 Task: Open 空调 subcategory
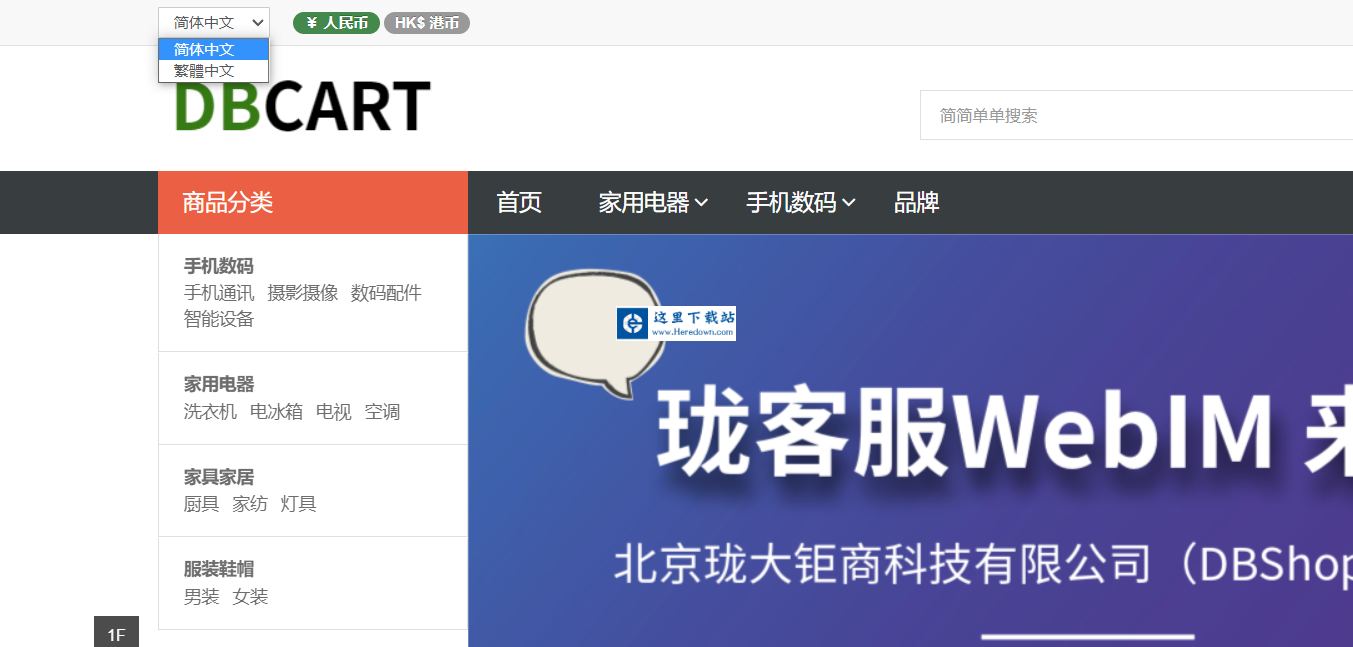pyautogui.click(x=382, y=411)
